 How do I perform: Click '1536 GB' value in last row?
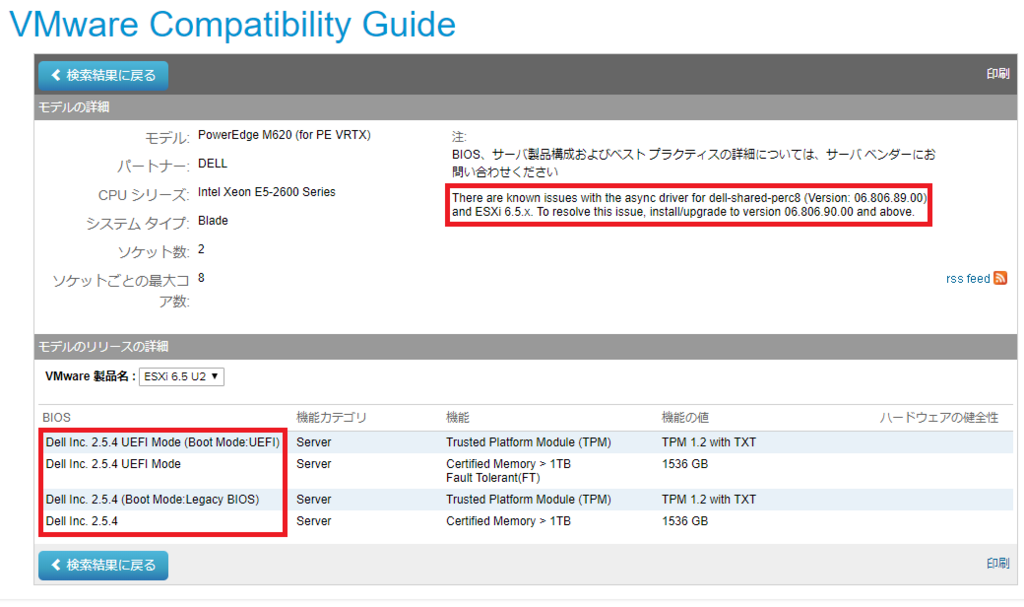[684, 521]
